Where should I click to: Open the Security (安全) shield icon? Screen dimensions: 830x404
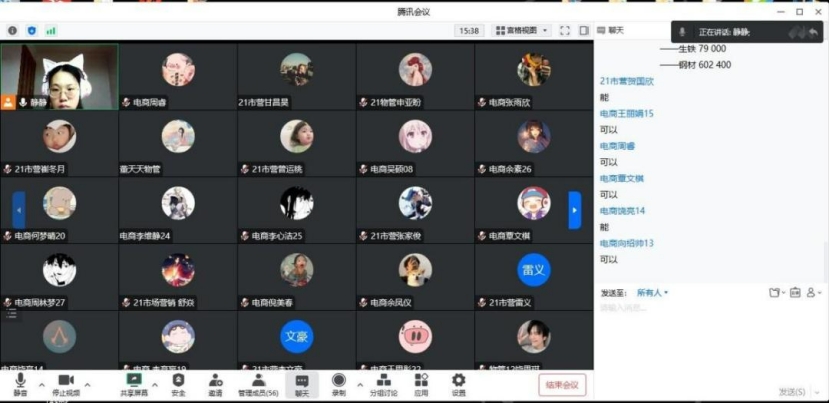(179, 383)
